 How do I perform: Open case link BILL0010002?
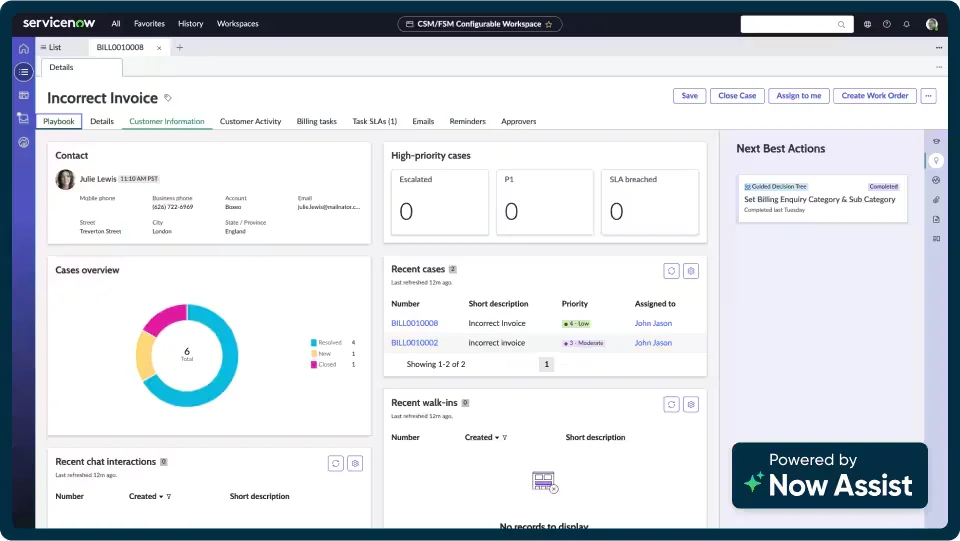pyautogui.click(x=414, y=343)
